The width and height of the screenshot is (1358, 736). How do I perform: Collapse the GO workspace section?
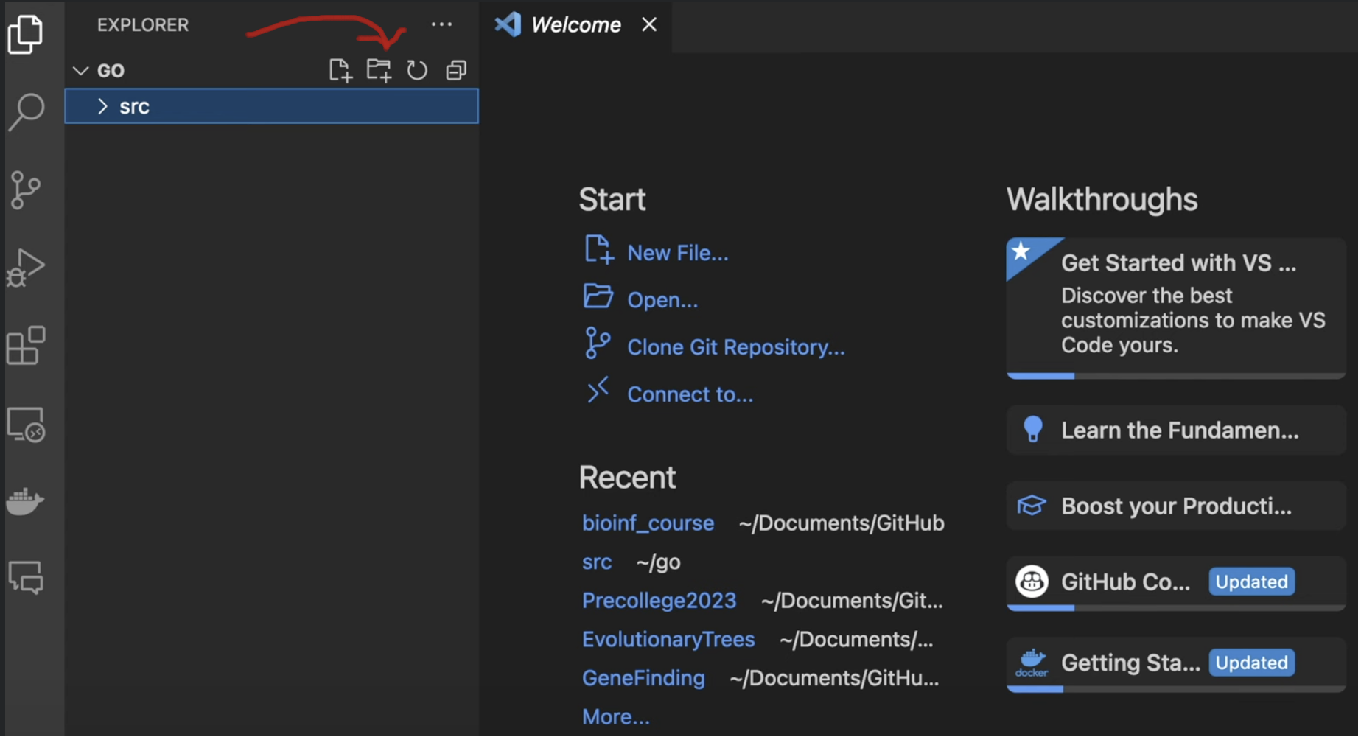click(x=81, y=71)
